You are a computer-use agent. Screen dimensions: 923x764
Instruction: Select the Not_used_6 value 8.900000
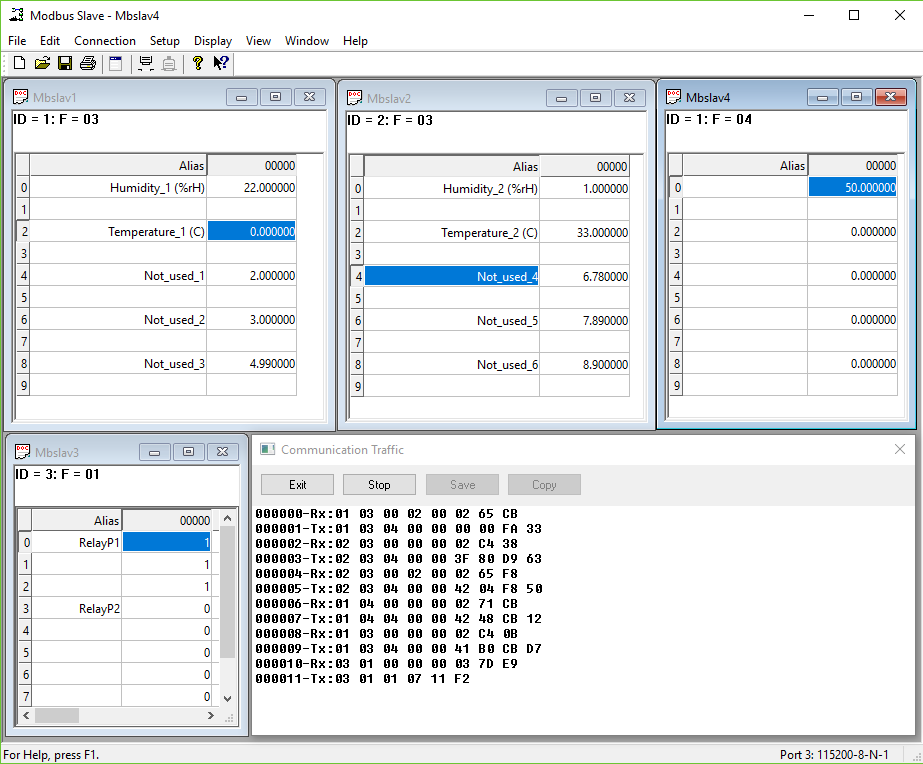tap(585, 365)
